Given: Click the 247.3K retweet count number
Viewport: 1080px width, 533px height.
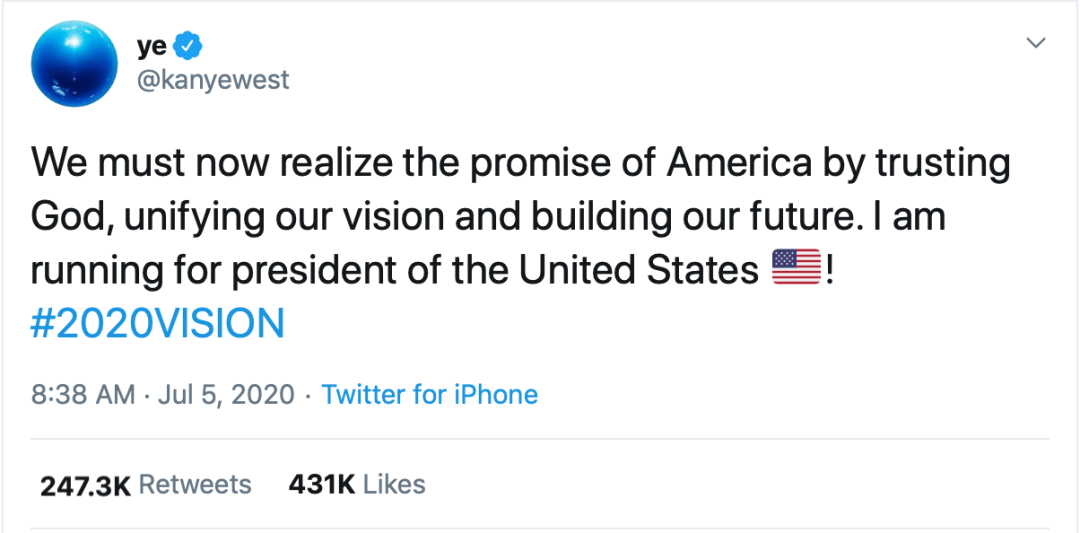Looking at the screenshot, I should tap(85, 485).
